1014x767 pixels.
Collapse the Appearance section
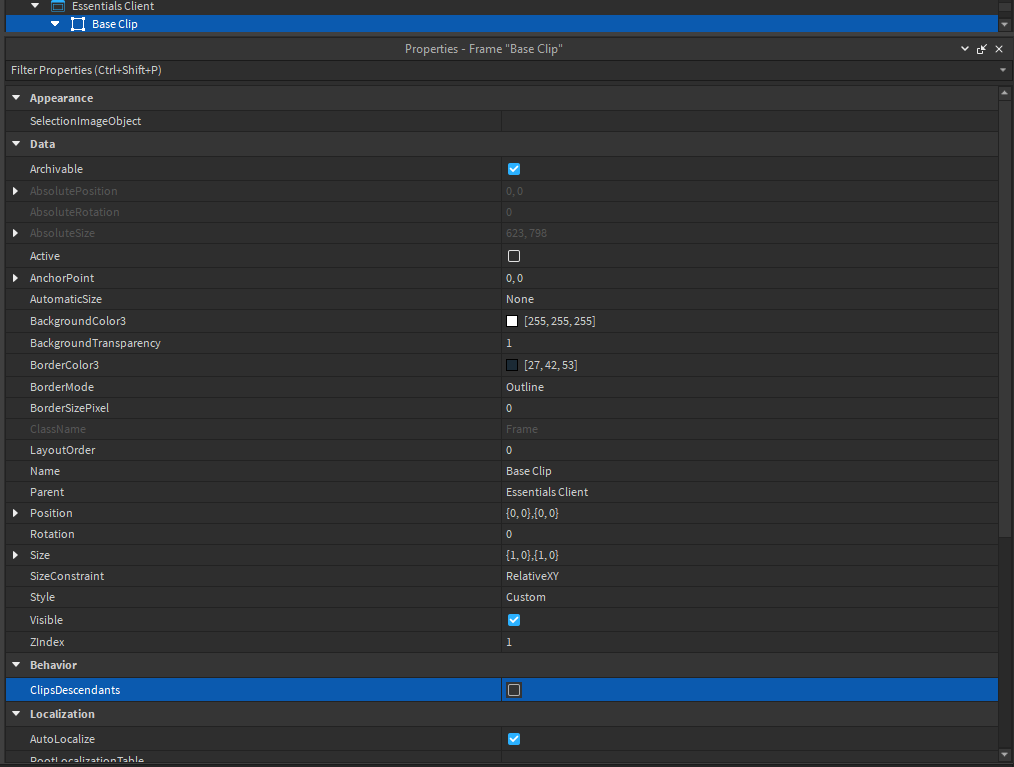click(15, 97)
